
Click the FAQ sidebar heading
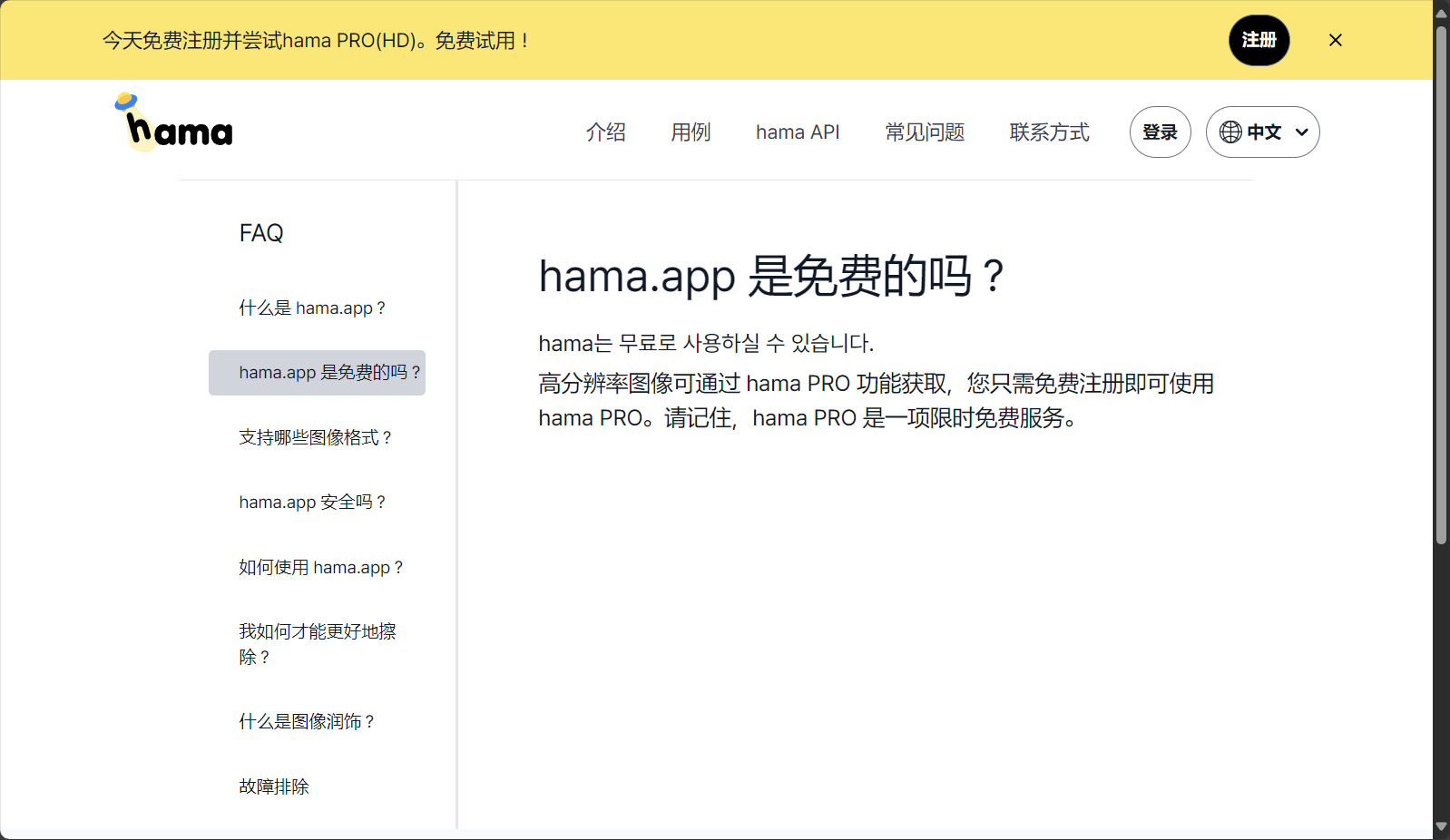click(261, 233)
